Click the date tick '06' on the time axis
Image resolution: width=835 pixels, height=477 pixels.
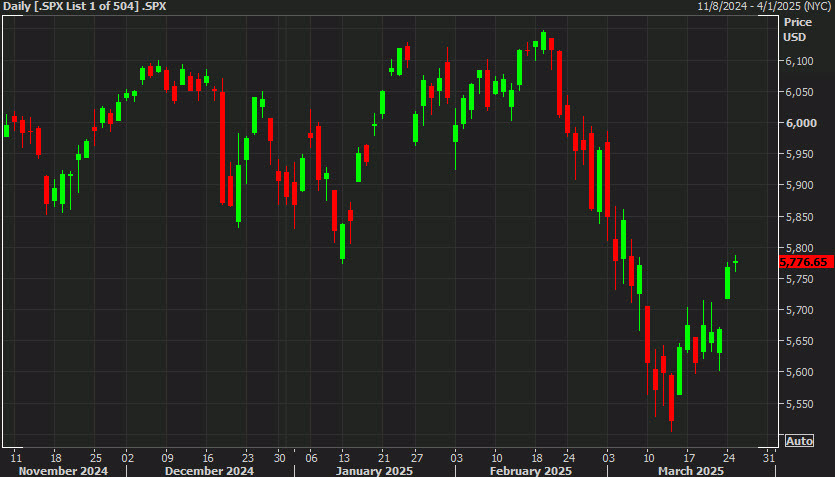click(312, 458)
